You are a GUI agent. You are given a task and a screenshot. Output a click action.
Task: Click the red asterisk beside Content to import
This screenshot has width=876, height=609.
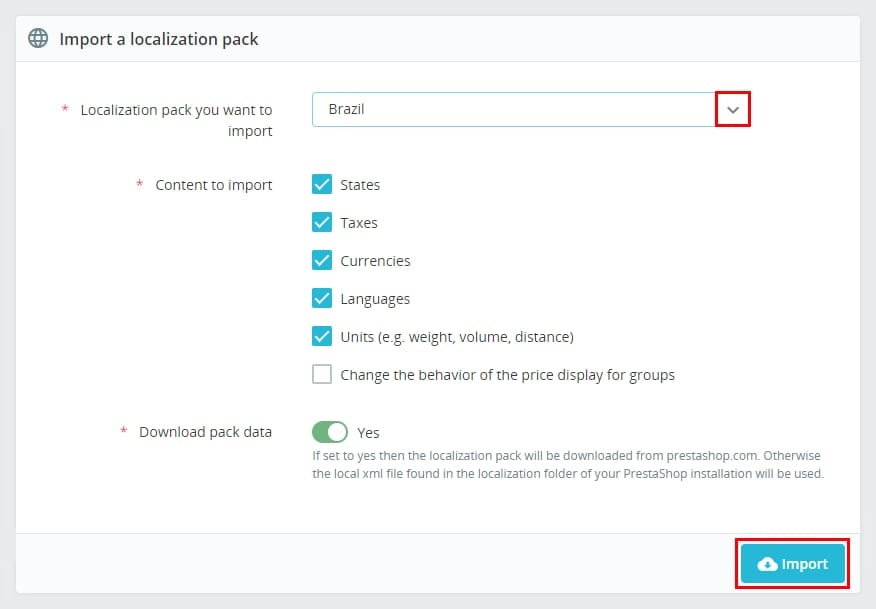coord(141,184)
